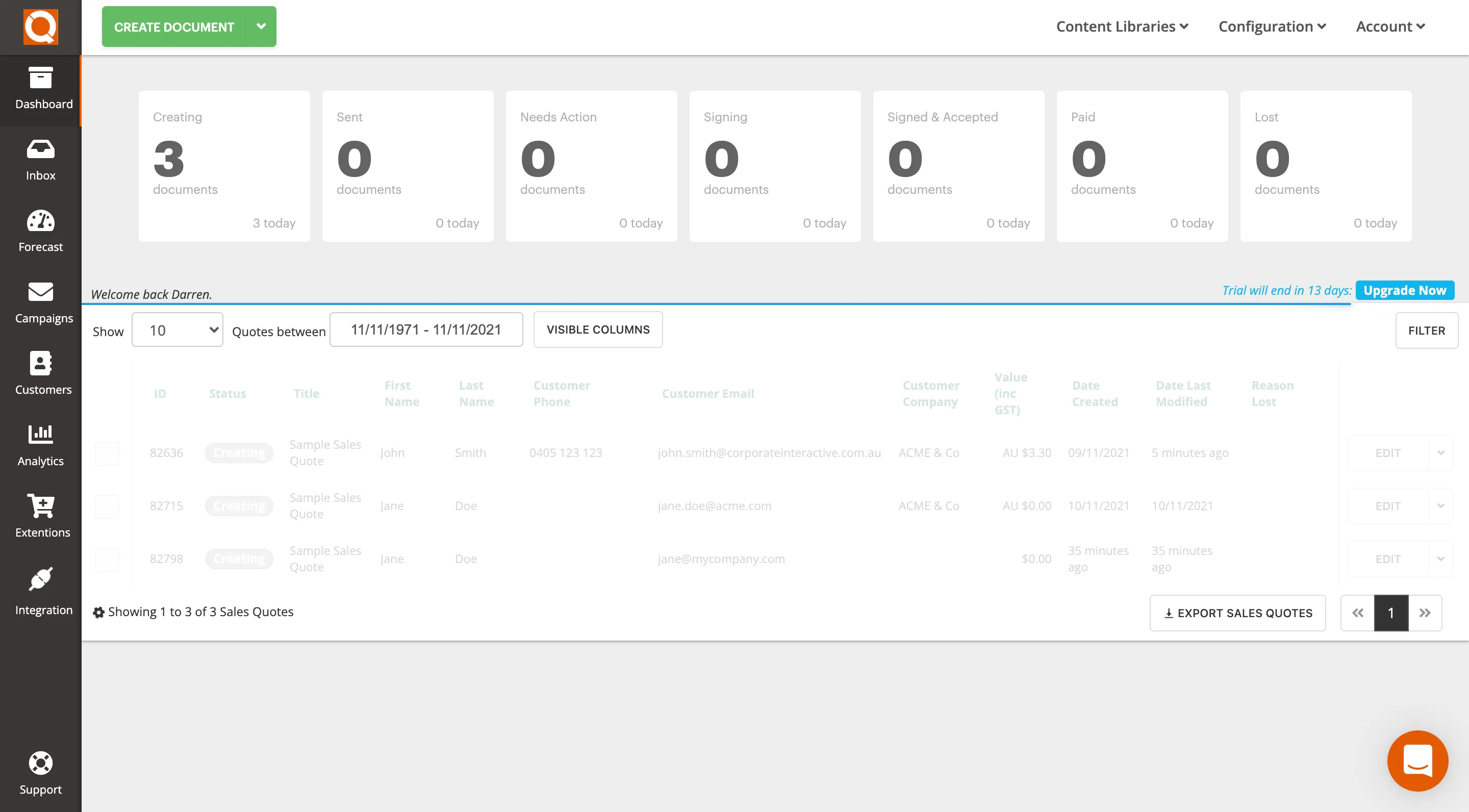Open the Support section
The width and height of the screenshot is (1469, 812).
(40, 773)
